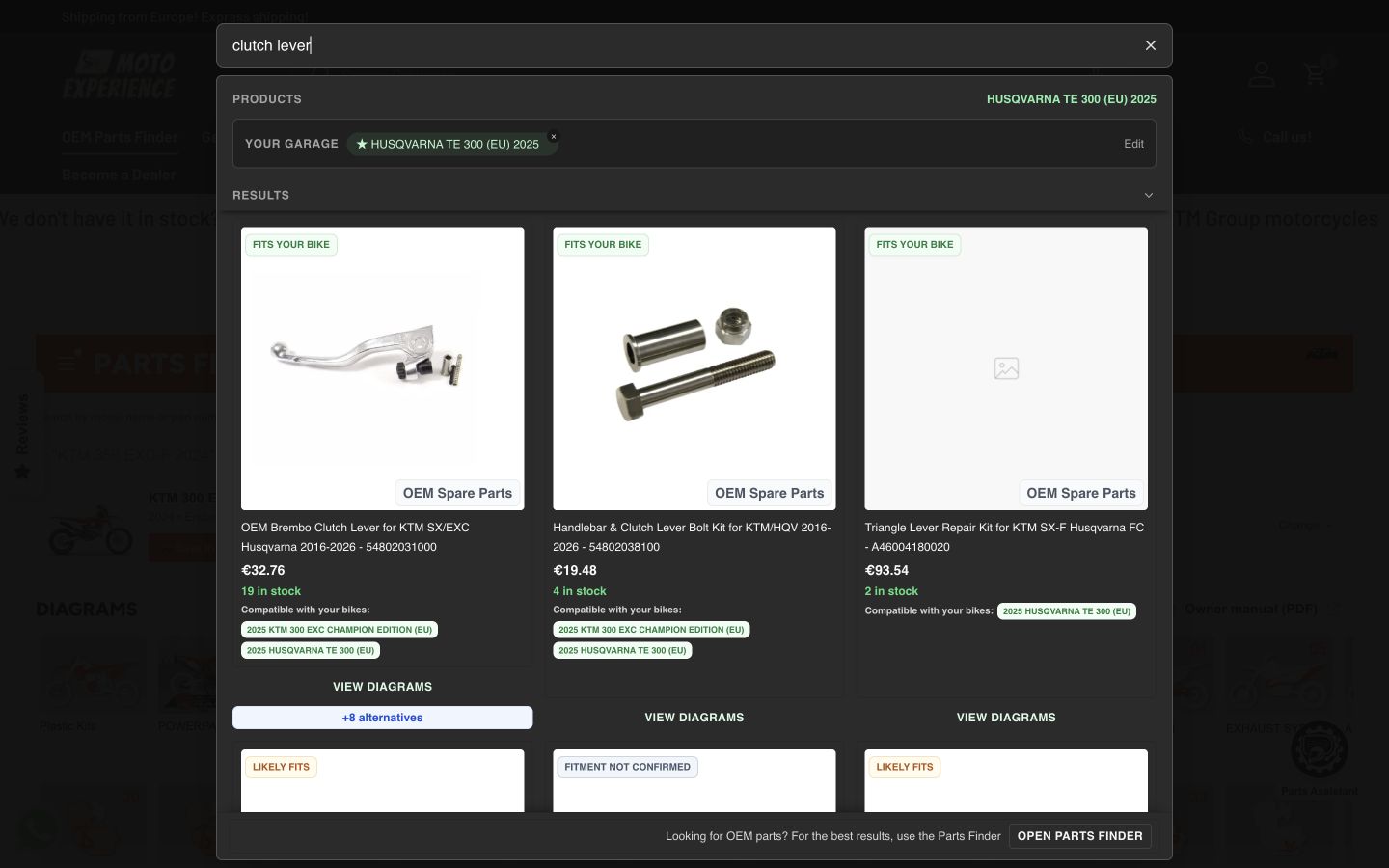Open Handlebar & Clutch Lever Bolt Kit title
This screenshot has height=868, width=1389.
point(692,537)
